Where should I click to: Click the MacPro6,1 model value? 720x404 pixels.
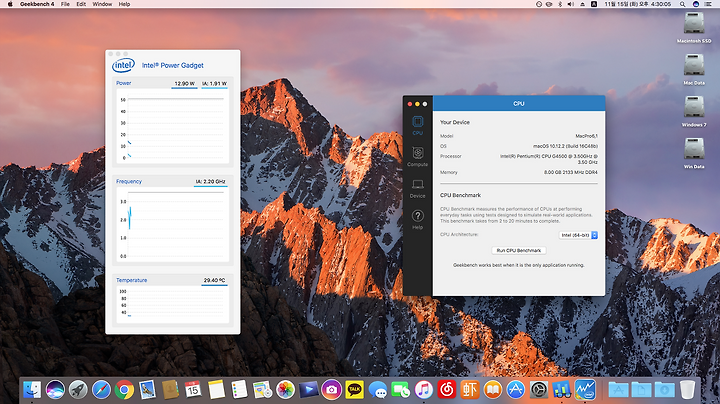coord(586,136)
